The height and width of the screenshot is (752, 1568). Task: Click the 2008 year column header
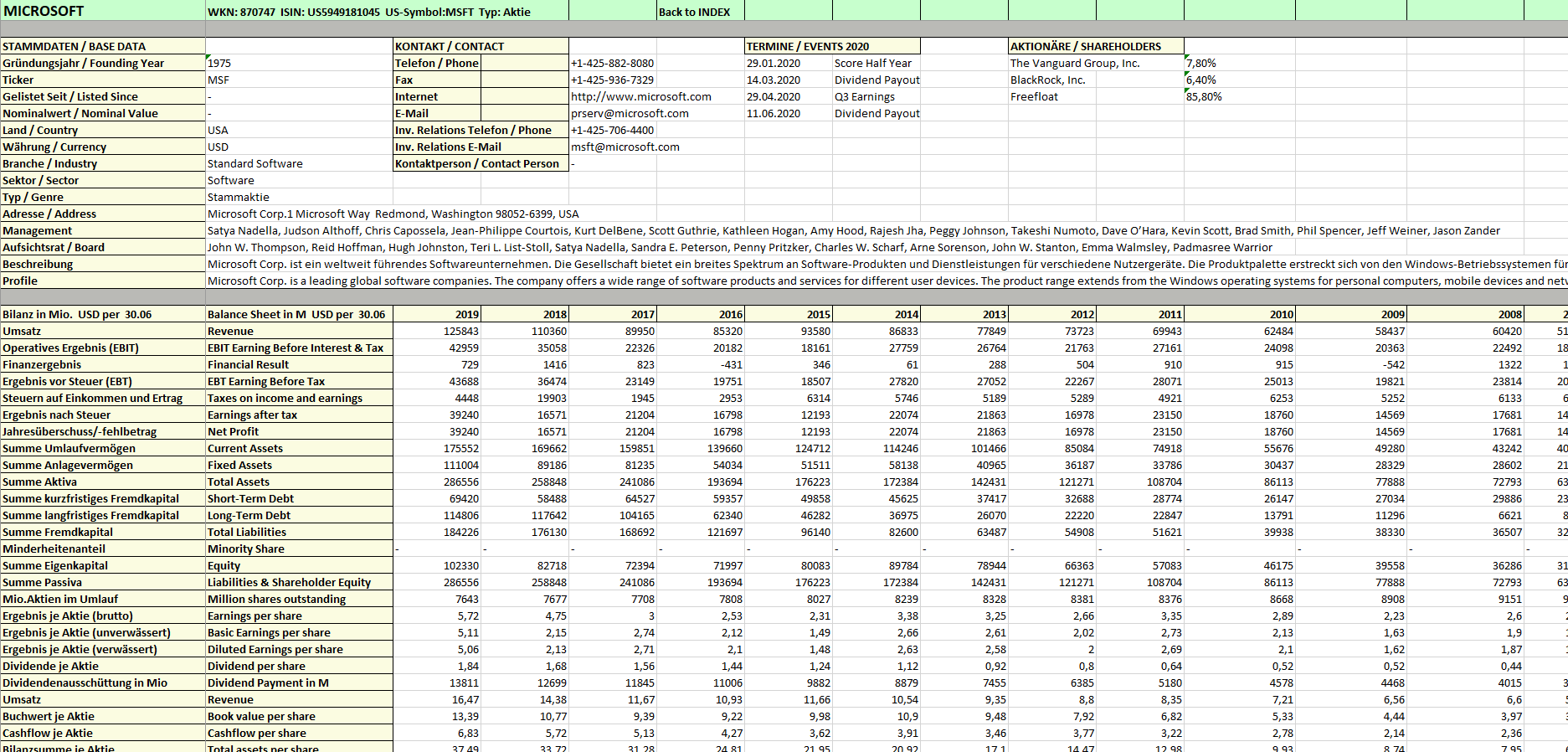(x=1465, y=314)
